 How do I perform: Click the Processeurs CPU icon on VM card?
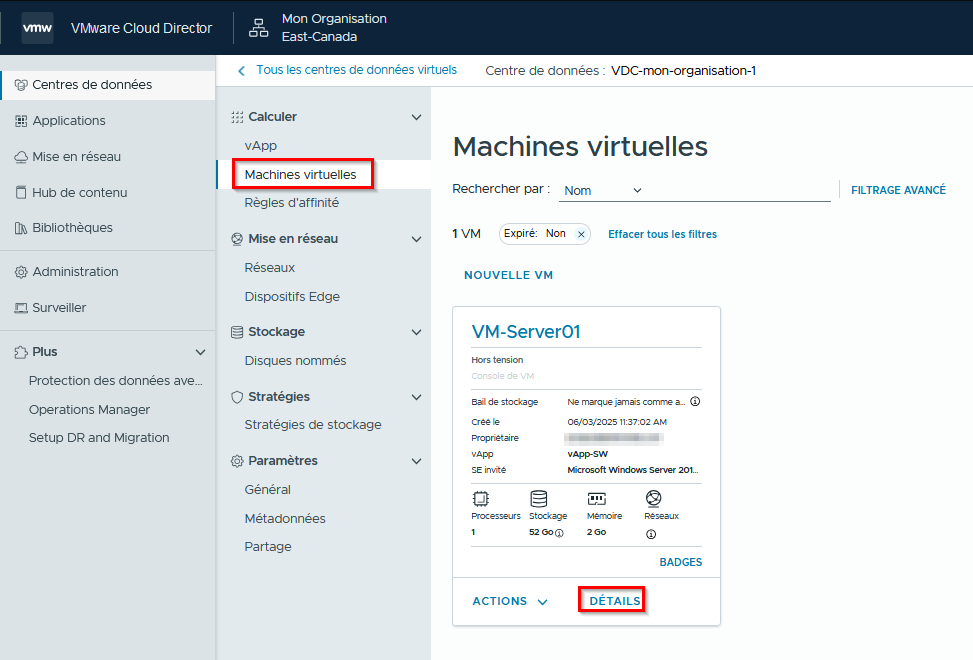(x=481, y=499)
